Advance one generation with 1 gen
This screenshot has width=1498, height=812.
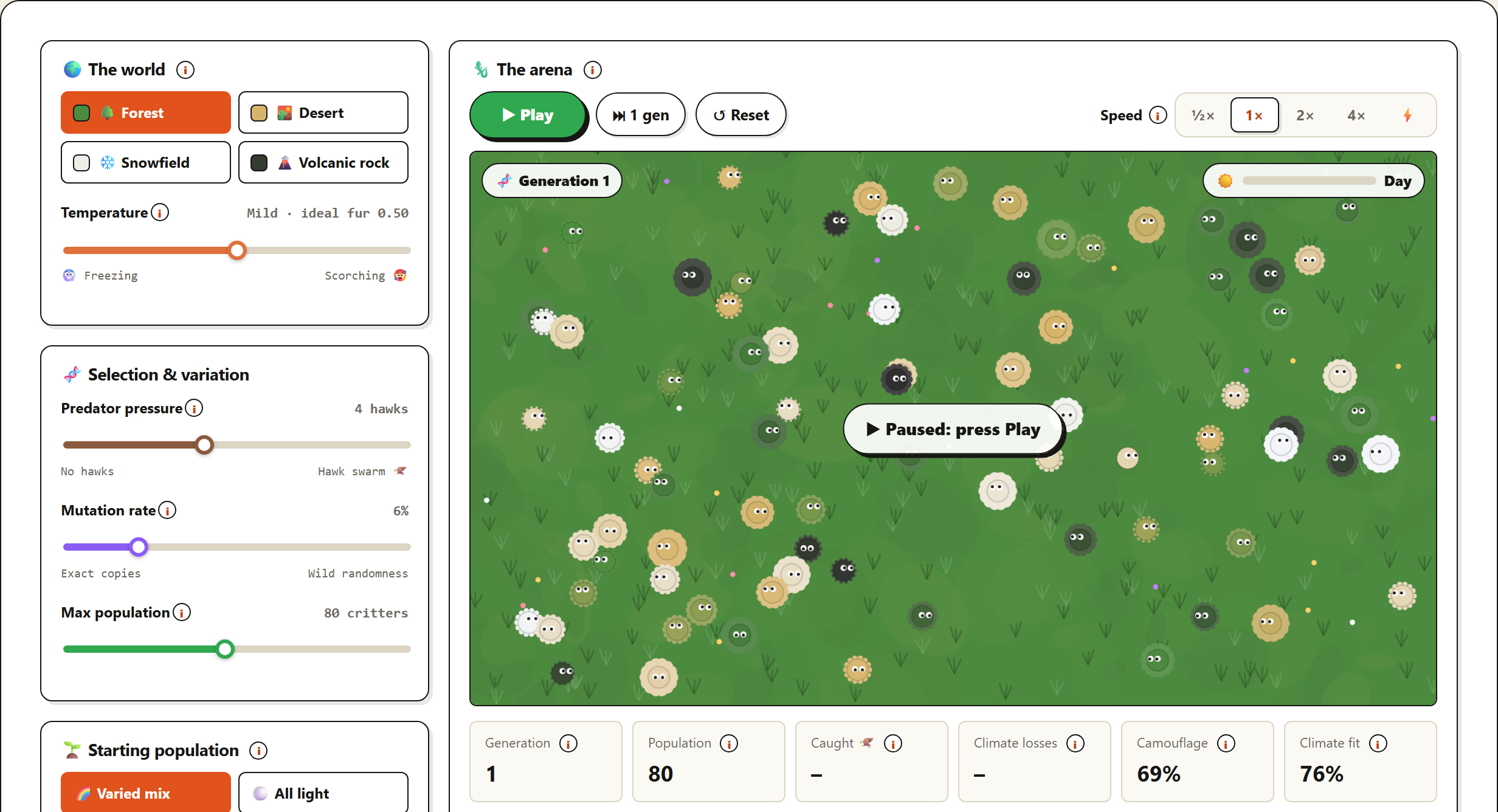click(641, 115)
